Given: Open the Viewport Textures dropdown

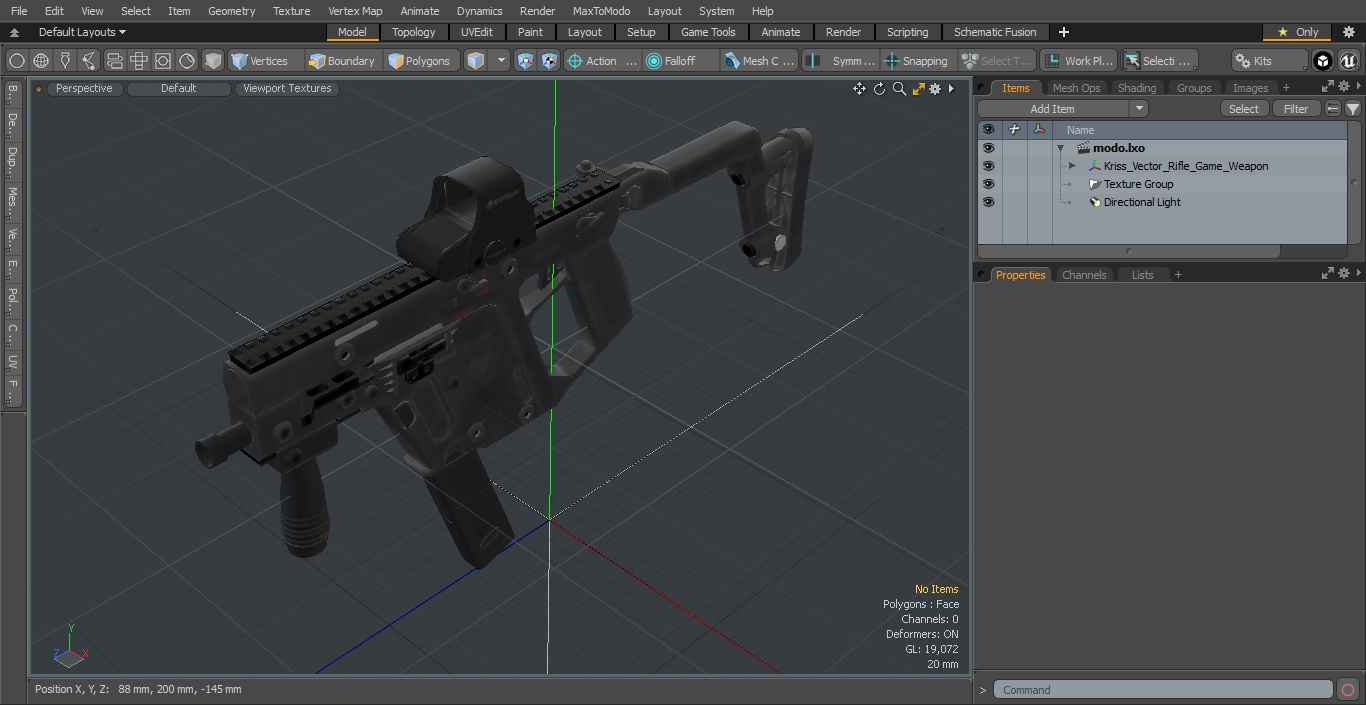Looking at the screenshot, I should pos(287,89).
